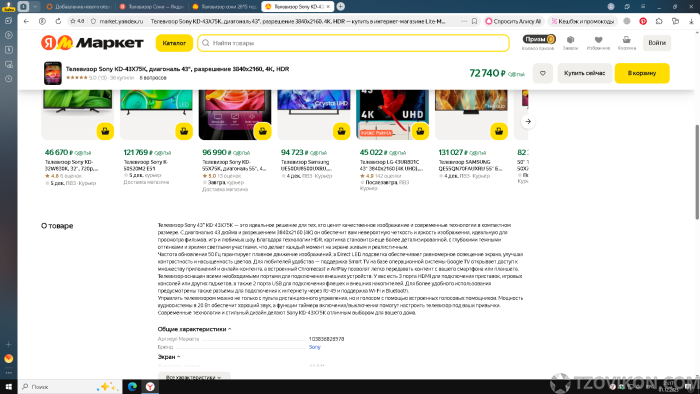This screenshot has height=394, width=700.
Task: Add the Sony KD-43X75K to favorites with the heart button
Action: pos(542,73)
